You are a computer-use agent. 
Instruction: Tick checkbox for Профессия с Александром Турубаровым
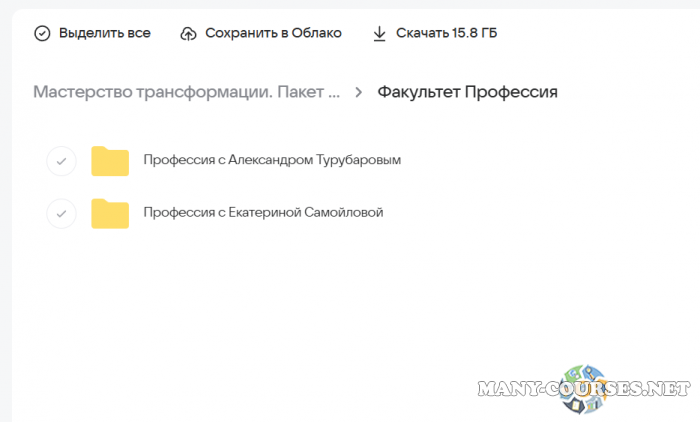click(x=62, y=161)
